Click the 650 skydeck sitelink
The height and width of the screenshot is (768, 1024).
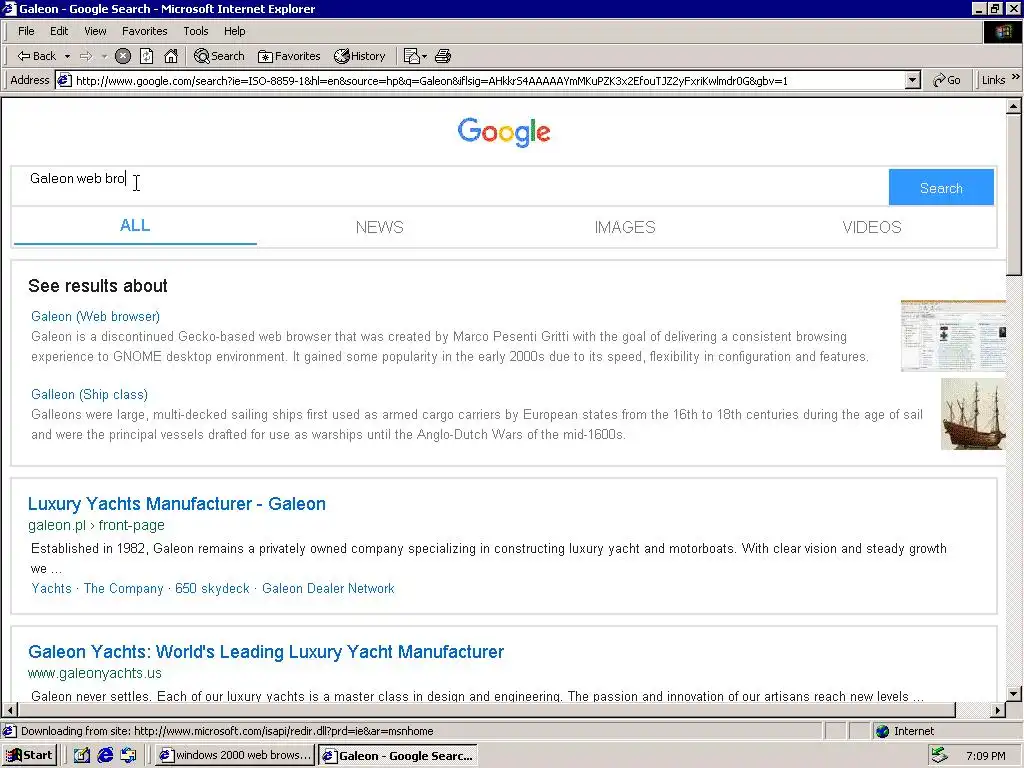212,588
